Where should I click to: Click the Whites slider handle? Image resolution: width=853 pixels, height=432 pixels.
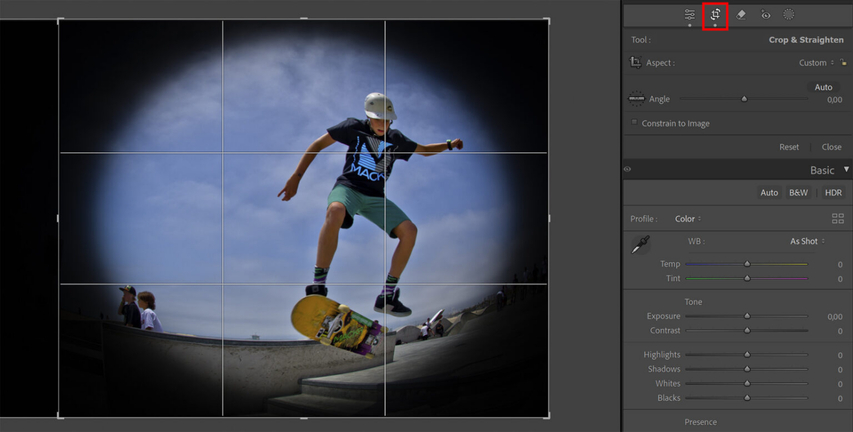747,384
